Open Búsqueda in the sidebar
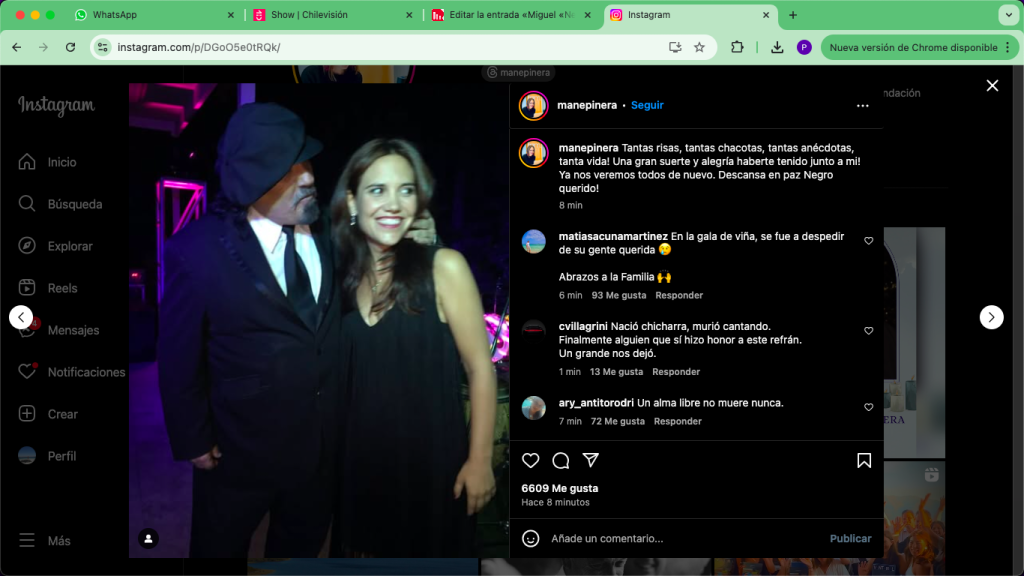 tap(61, 204)
